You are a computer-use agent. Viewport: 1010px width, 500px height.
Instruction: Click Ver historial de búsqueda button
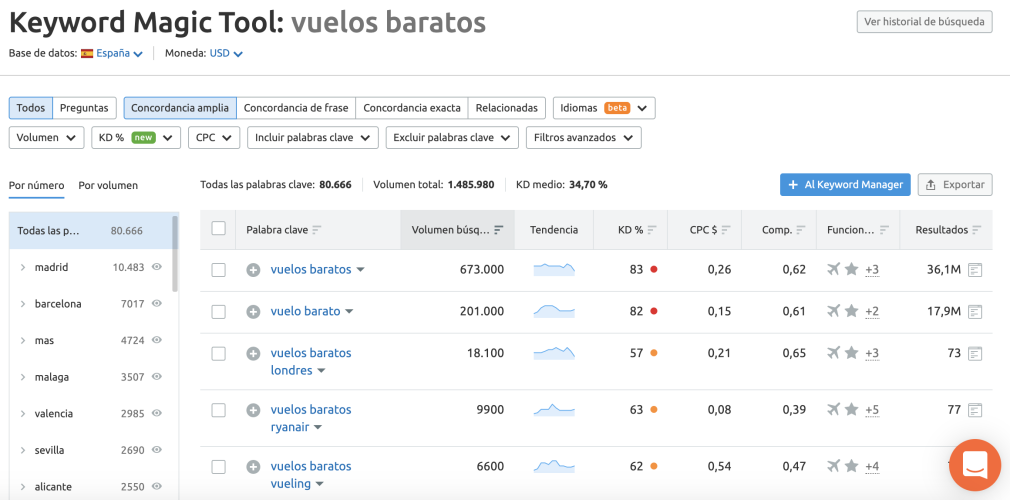[x=924, y=22]
